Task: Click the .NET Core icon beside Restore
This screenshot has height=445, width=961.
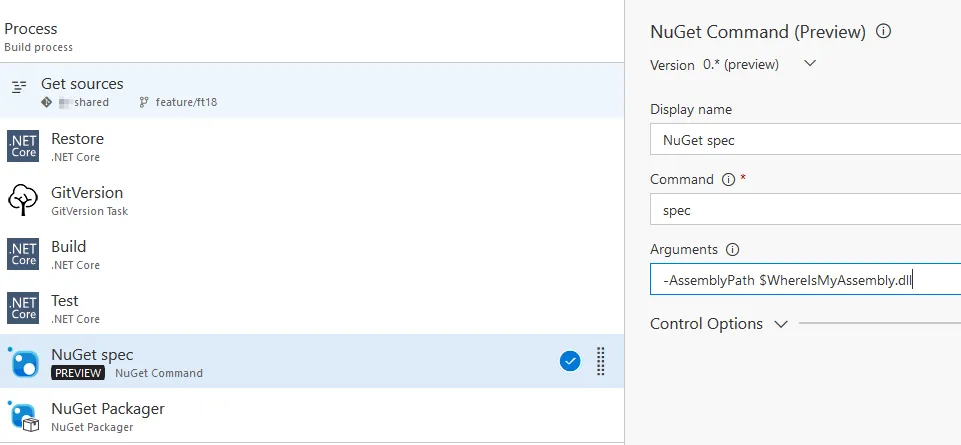Action: coord(23,146)
